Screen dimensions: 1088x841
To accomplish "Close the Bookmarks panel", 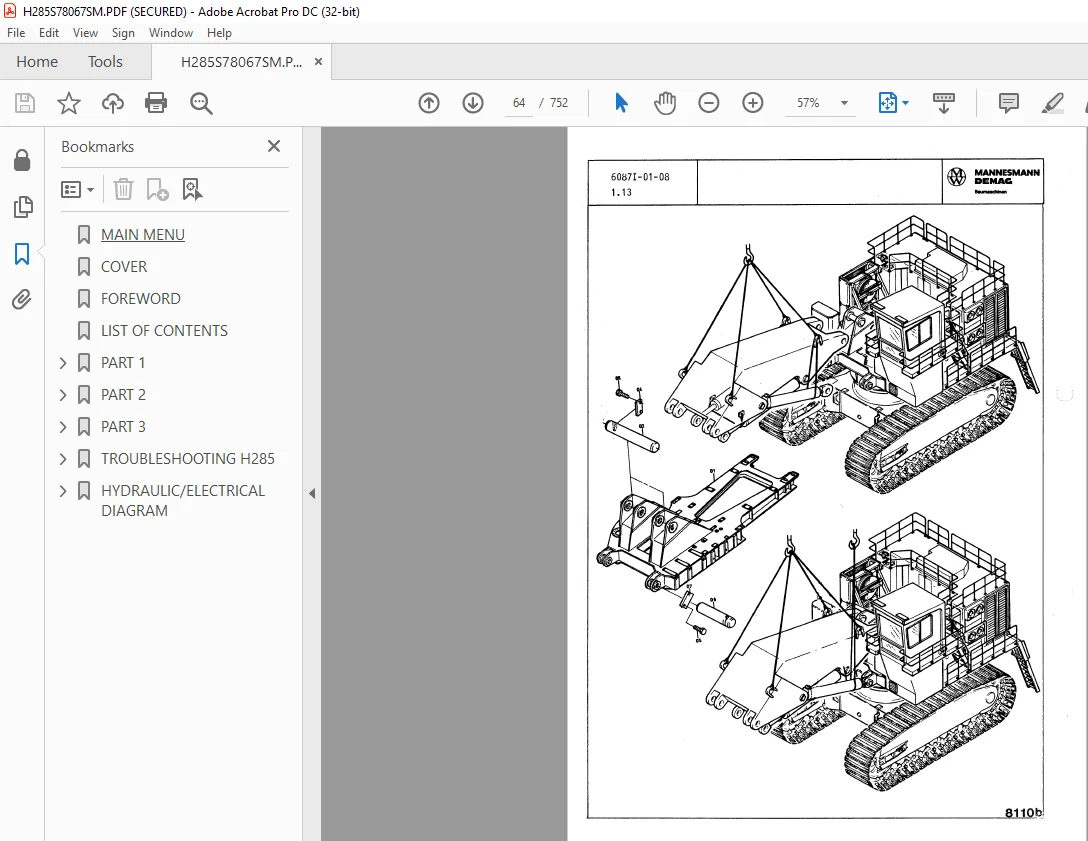I will [274, 146].
